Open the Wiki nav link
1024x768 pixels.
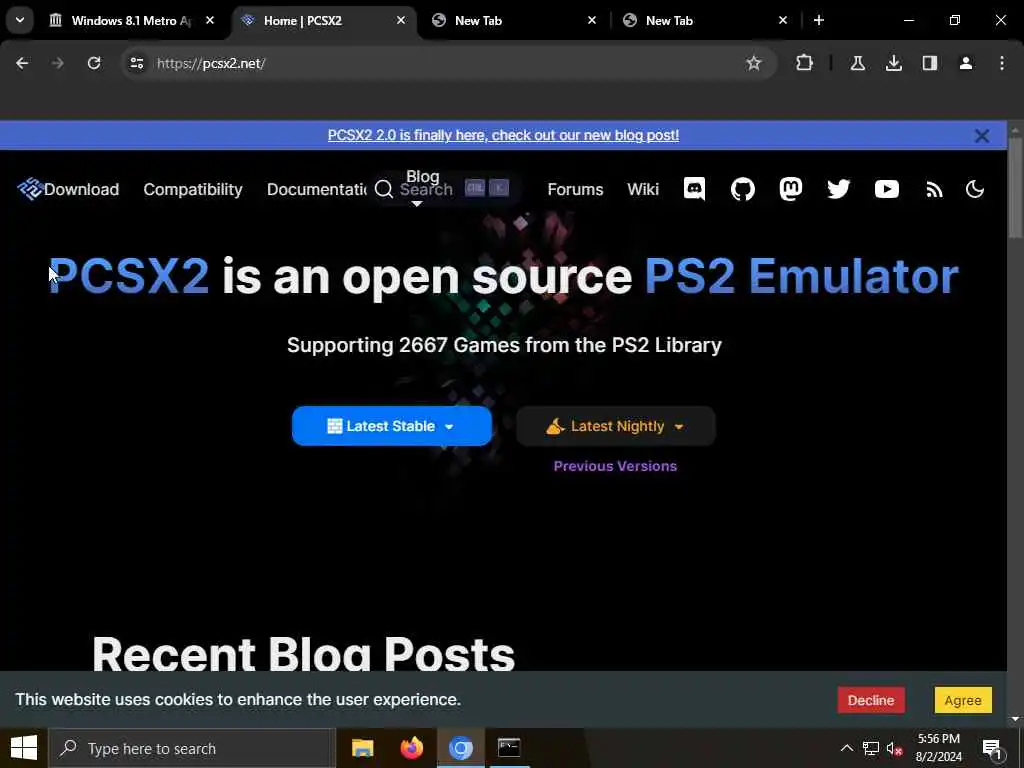tap(643, 189)
